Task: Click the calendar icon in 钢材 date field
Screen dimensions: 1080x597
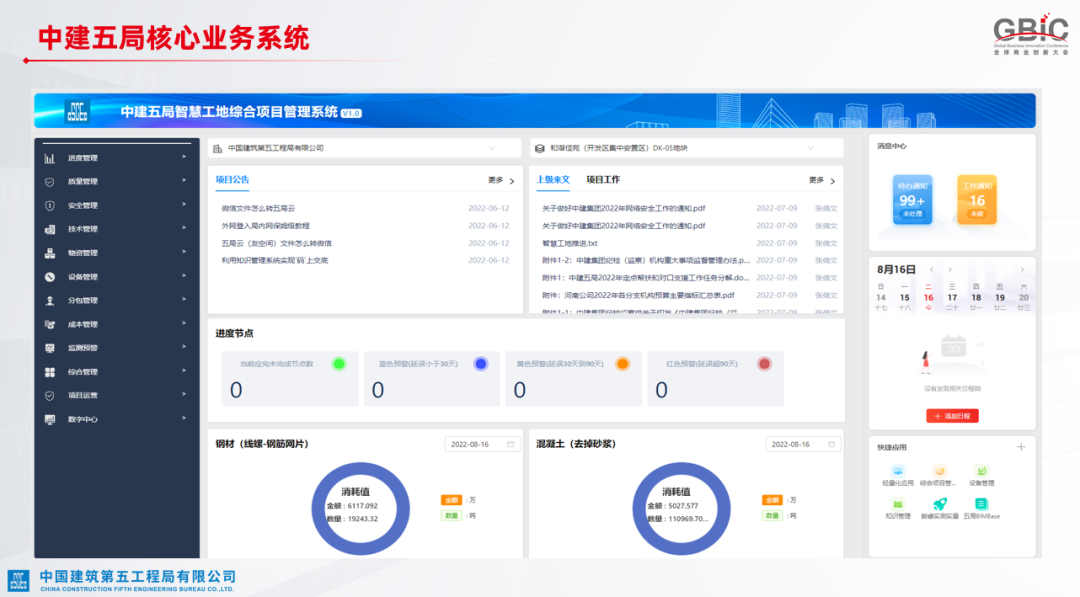Action: [510, 444]
